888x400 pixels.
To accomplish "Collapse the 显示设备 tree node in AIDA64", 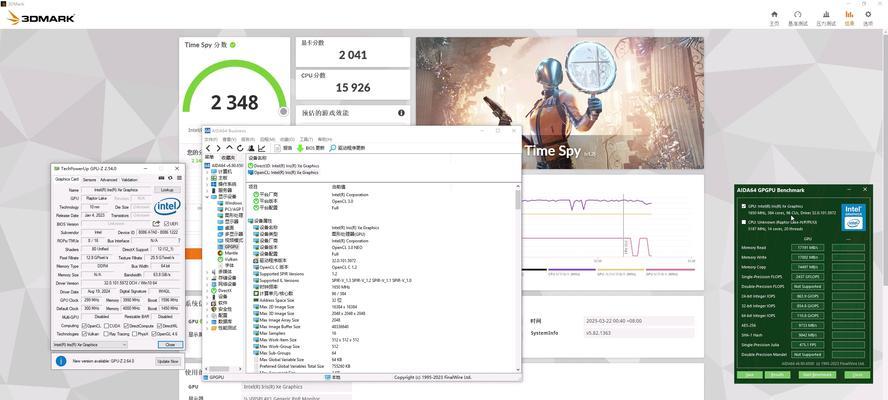I will (207, 197).
